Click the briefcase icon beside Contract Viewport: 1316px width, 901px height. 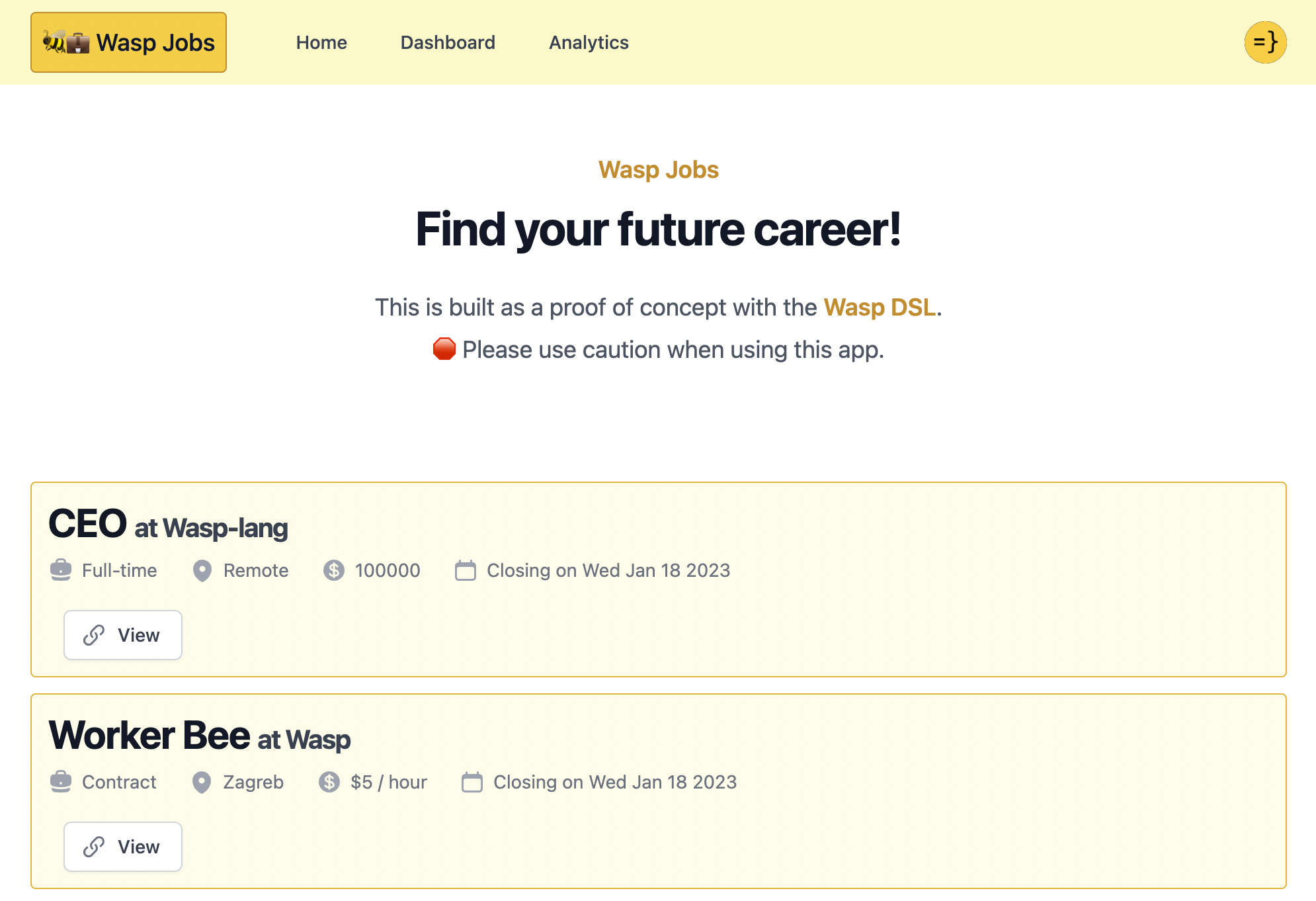pyautogui.click(x=61, y=782)
